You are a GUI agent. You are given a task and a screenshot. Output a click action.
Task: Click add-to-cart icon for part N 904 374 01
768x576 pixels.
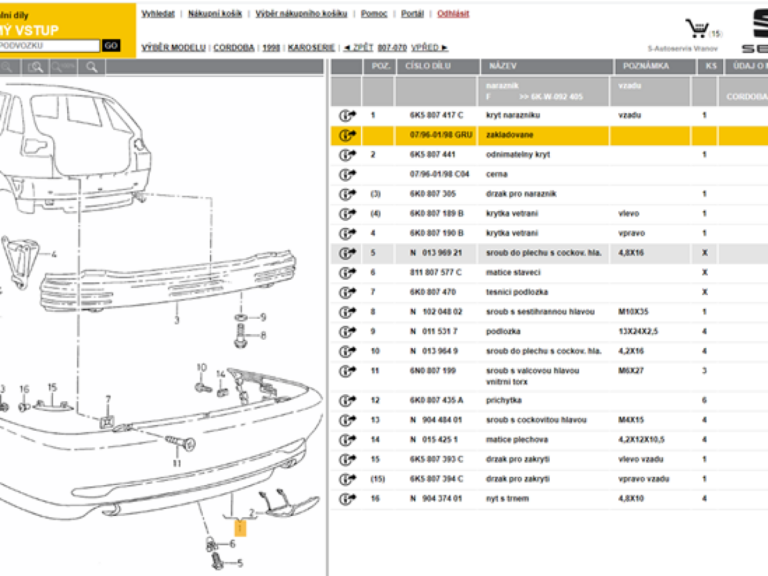point(347,498)
